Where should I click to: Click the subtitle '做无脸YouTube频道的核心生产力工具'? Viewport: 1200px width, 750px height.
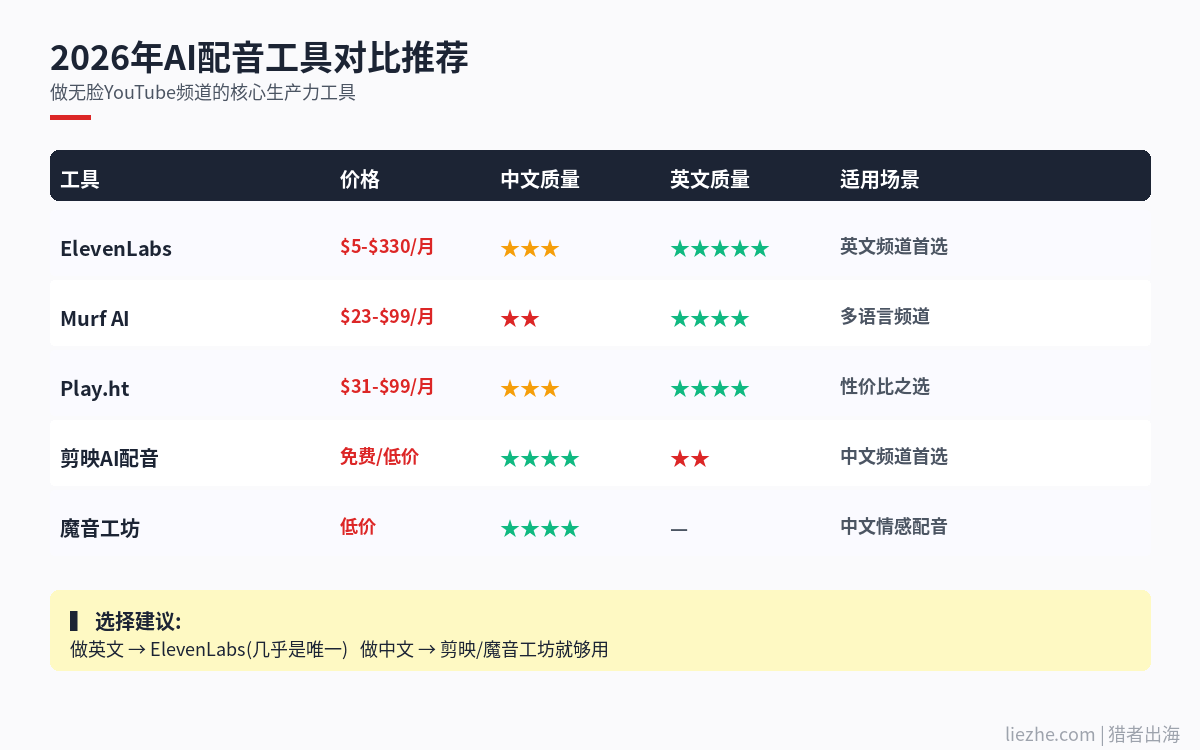(203, 93)
